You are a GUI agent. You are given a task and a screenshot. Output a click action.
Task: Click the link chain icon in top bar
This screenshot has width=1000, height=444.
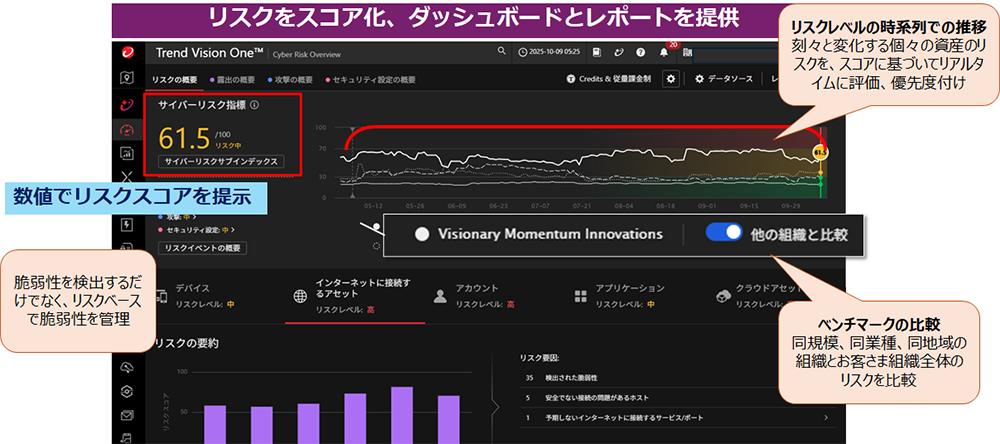pyautogui.click(x=618, y=52)
